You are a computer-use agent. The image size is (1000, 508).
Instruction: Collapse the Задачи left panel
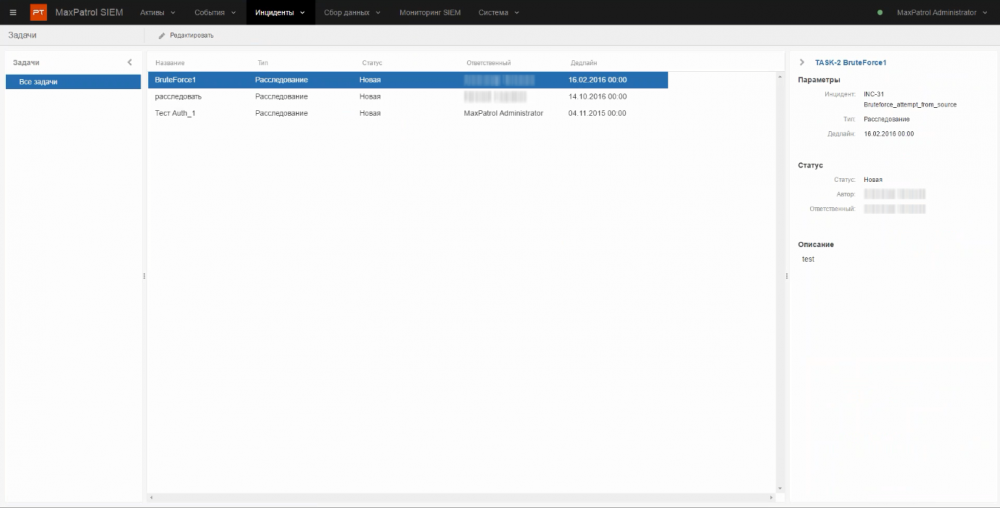pos(129,62)
